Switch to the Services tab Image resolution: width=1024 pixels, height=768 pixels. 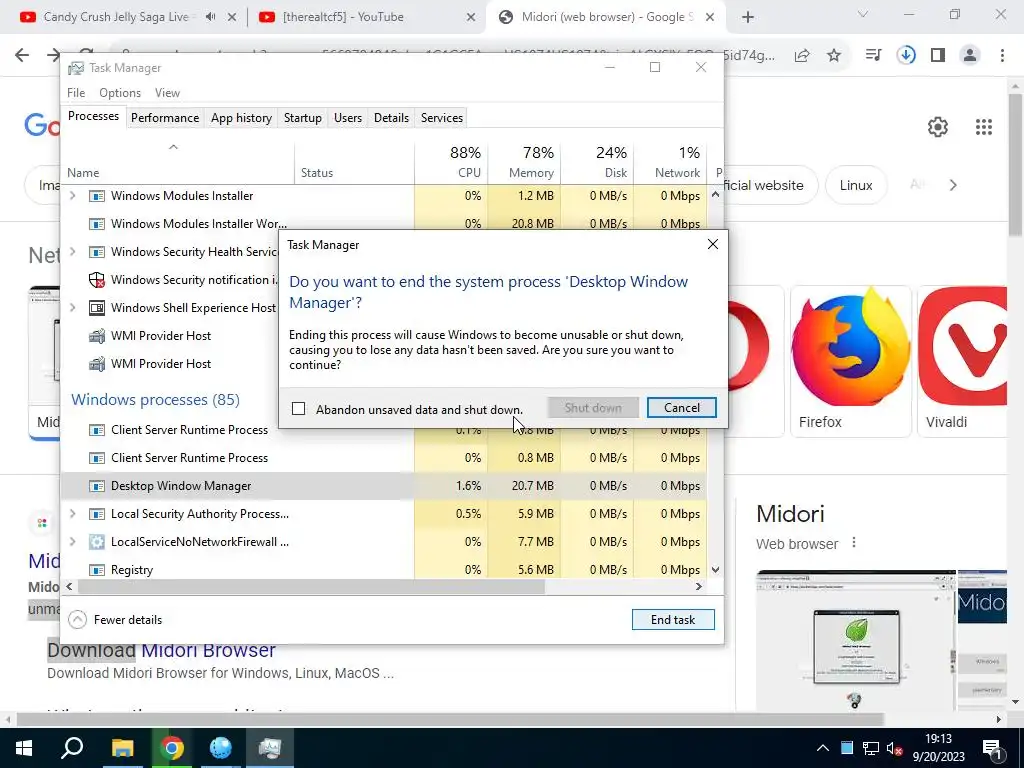coord(441,118)
